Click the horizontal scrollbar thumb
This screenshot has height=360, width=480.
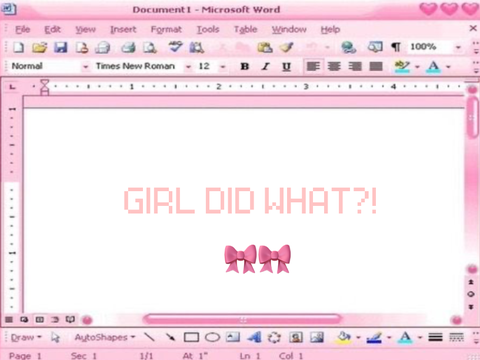[243, 319]
